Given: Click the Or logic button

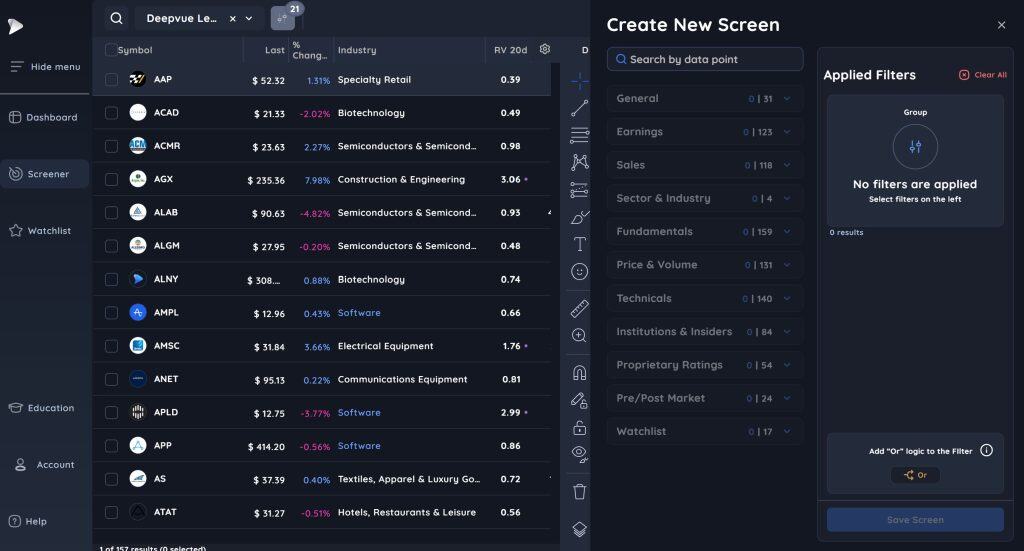Looking at the screenshot, I should [915, 475].
